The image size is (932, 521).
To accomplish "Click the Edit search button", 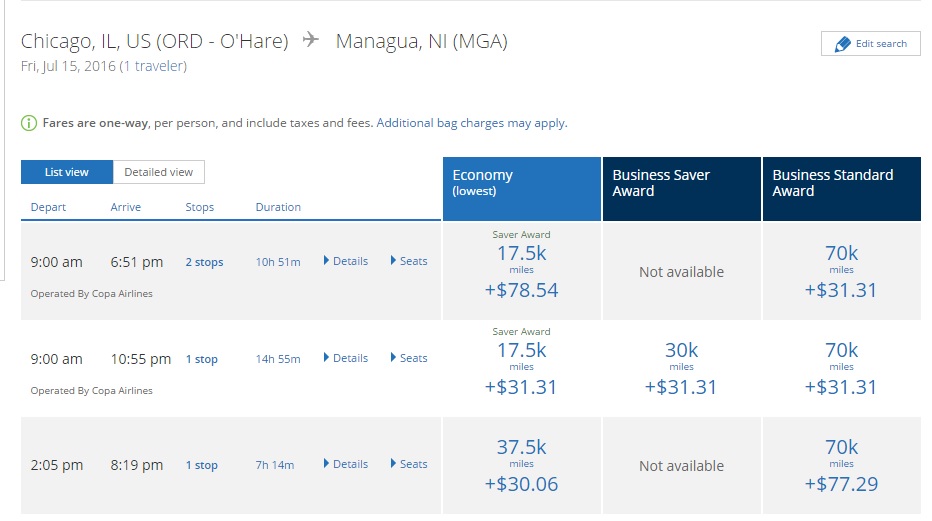I will point(870,43).
